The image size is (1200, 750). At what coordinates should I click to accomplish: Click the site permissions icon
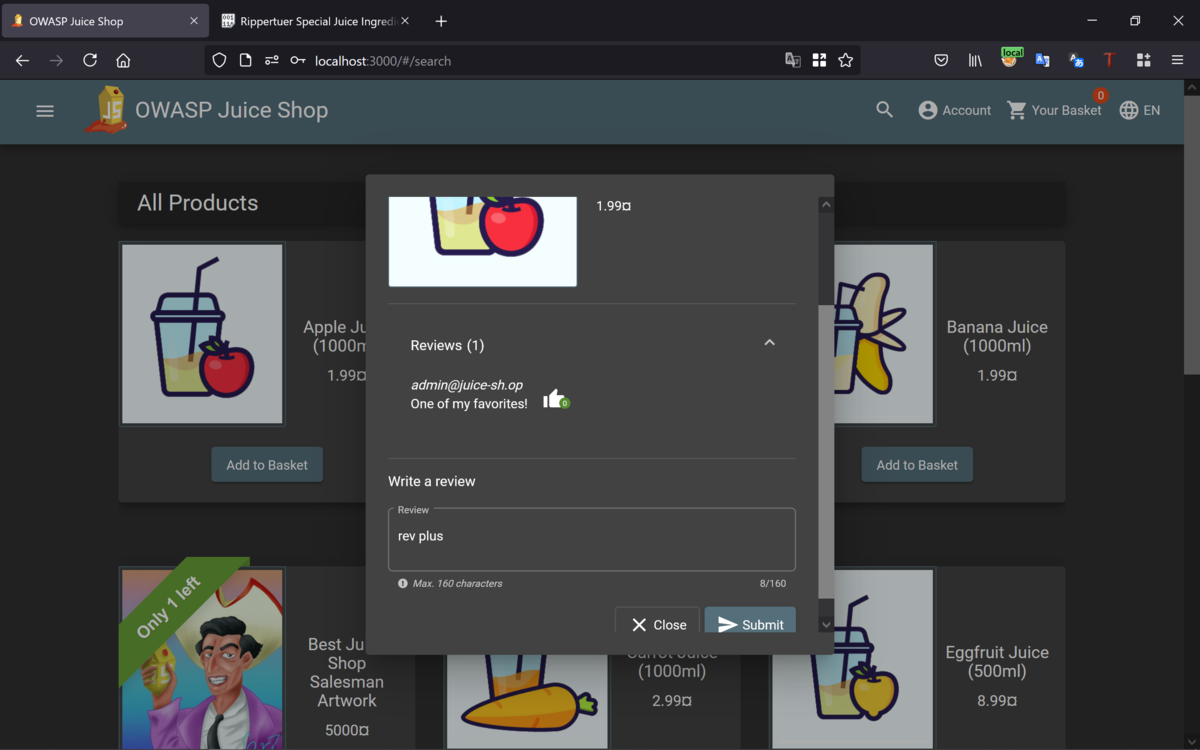[271, 61]
